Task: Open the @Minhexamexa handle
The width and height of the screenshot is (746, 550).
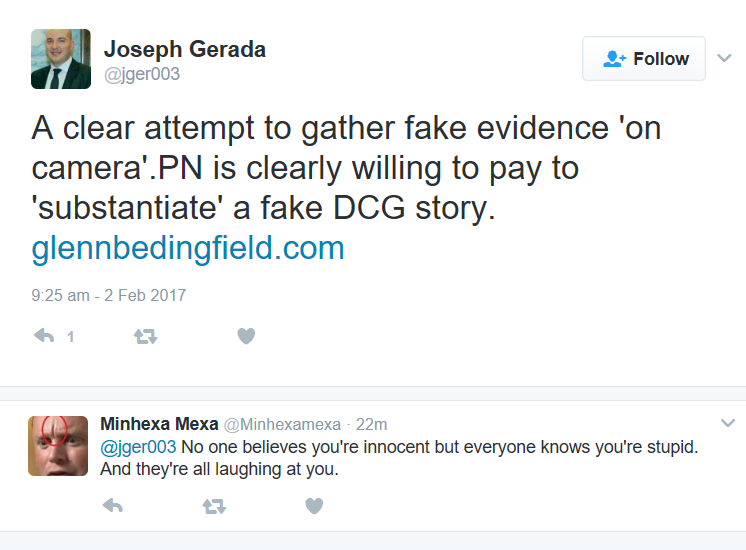Action: 281,424
